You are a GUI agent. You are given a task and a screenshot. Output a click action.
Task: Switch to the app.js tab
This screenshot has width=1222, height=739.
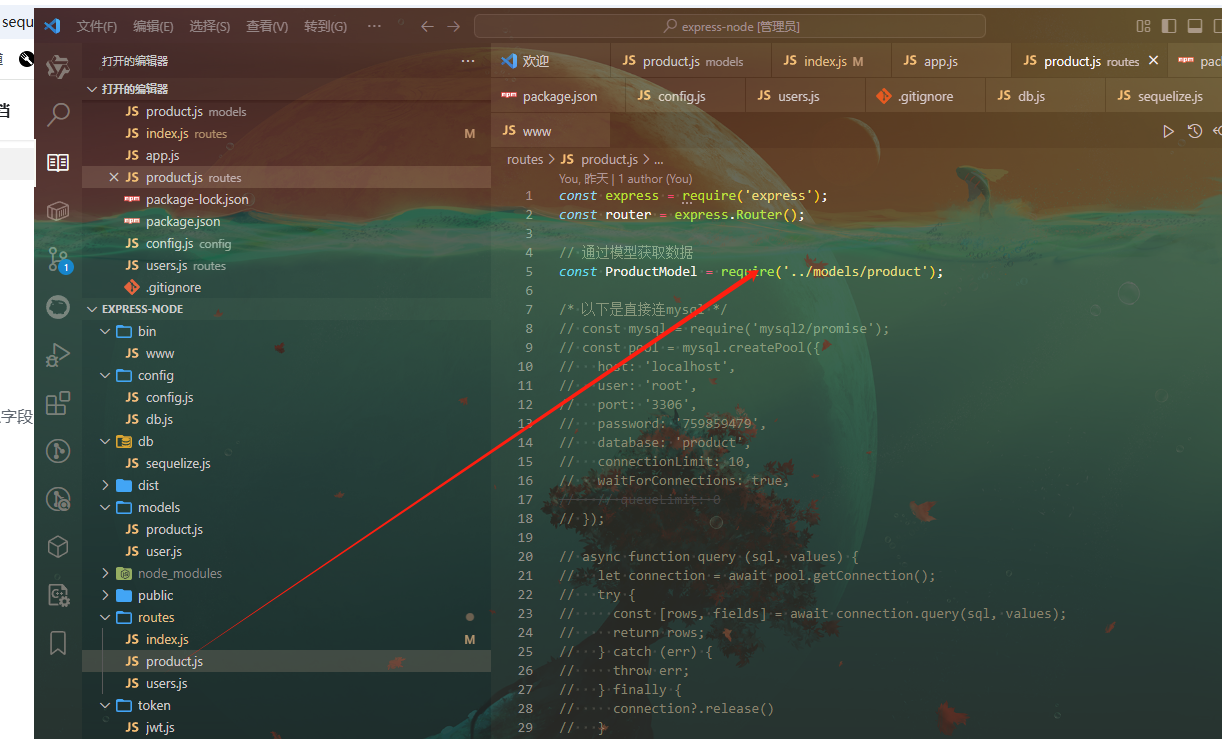[951, 61]
